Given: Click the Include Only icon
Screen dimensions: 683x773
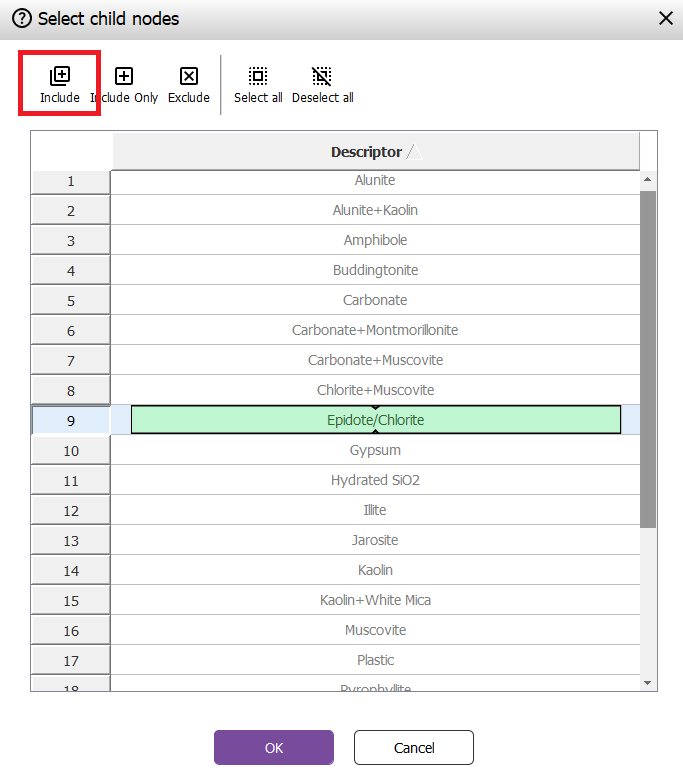Looking at the screenshot, I should (124, 76).
